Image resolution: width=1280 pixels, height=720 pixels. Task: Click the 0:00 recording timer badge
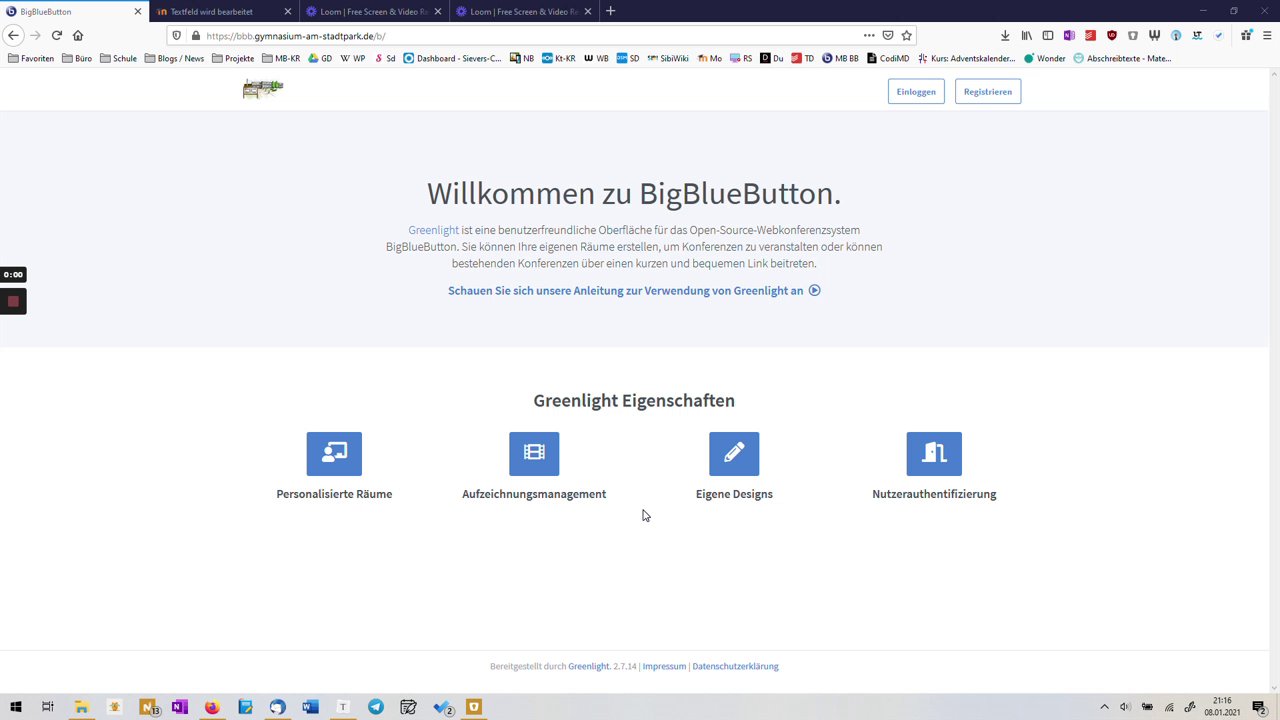point(13,274)
